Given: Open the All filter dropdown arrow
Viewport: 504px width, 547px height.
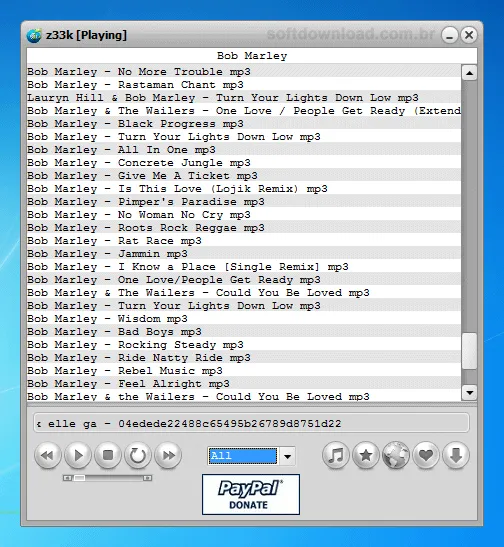Looking at the screenshot, I should pyautogui.click(x=287, y=456).
